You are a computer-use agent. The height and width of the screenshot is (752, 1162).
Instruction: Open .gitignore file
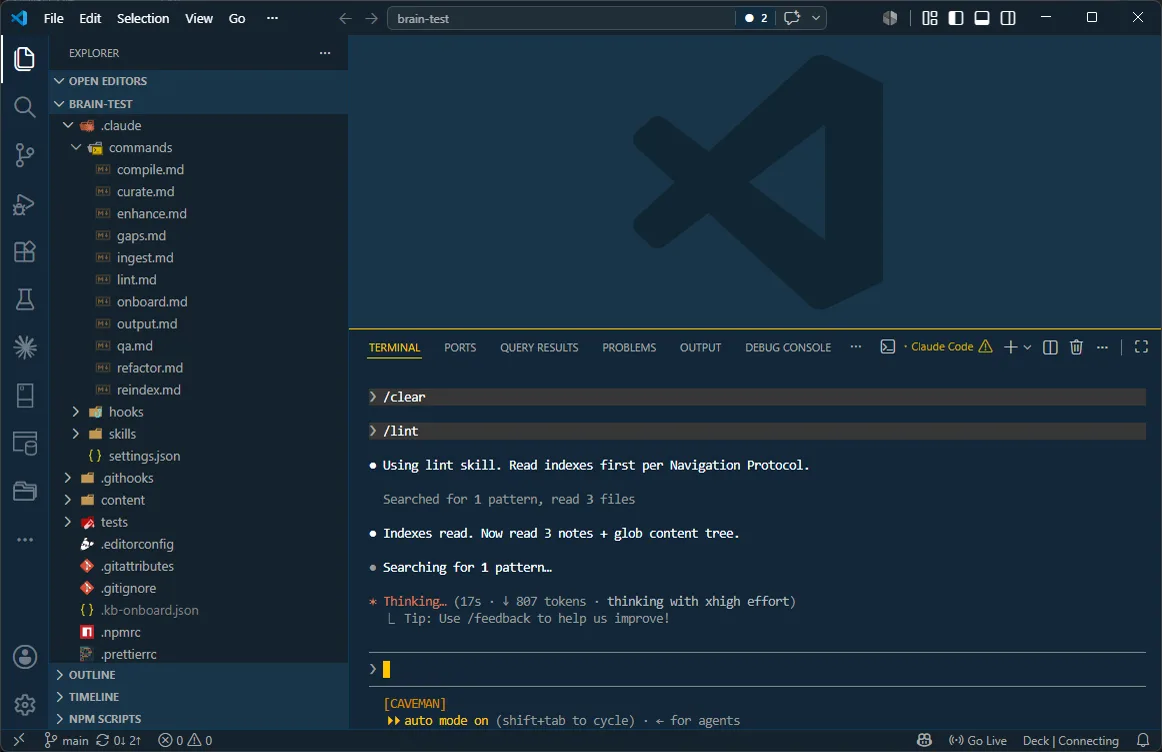pyautogui.click(x=128, y=588)
